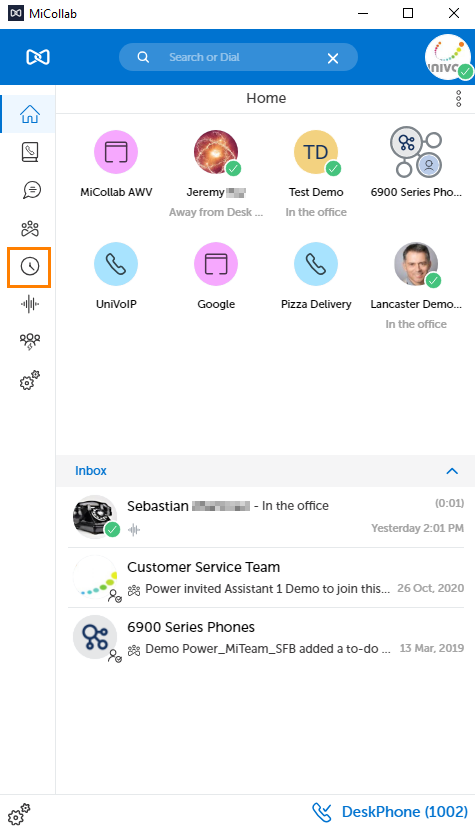The image size is (475, 831).
Task: Open the MiTeam streams icon
Action: [30, 228]
